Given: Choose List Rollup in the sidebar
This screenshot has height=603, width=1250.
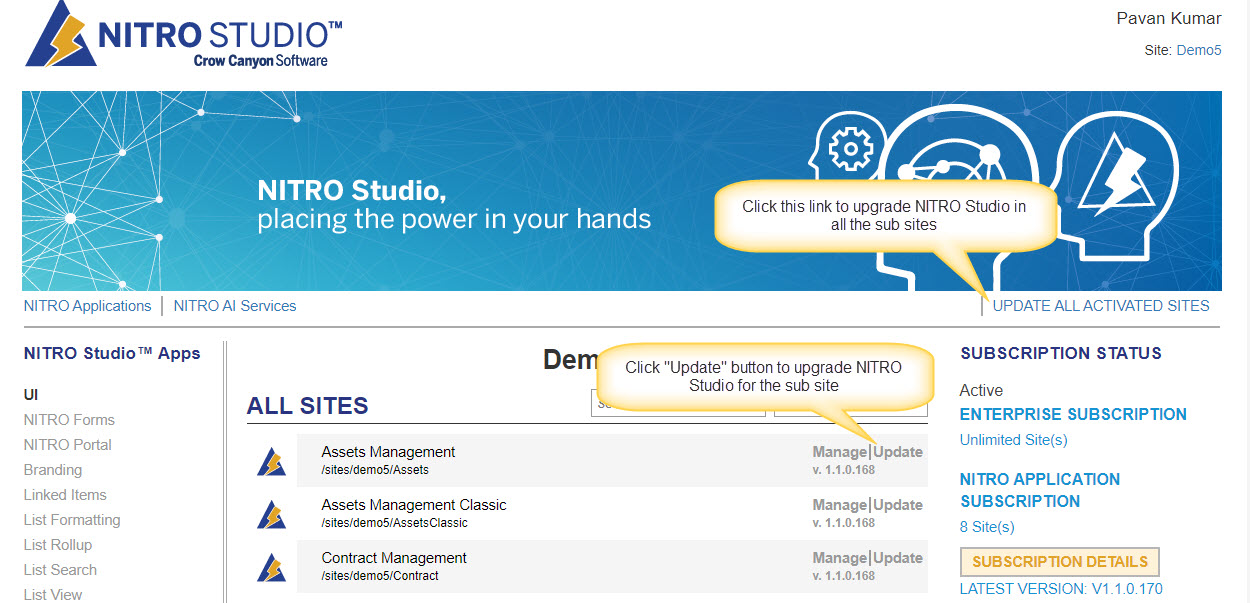Looking at the screenshot, I should tap(58, 545).
